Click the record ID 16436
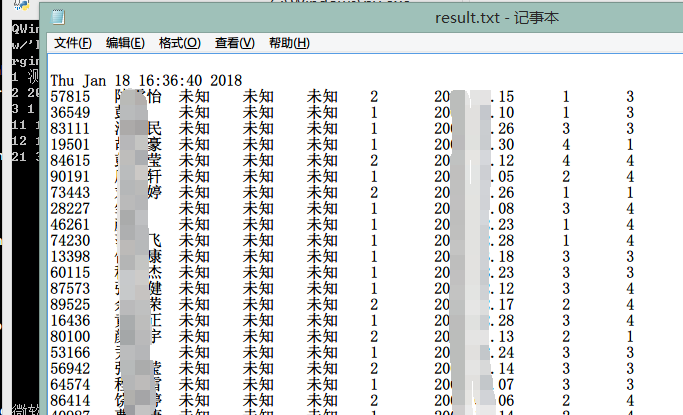The width and height of the screenshot is (683, 415). 70,321
